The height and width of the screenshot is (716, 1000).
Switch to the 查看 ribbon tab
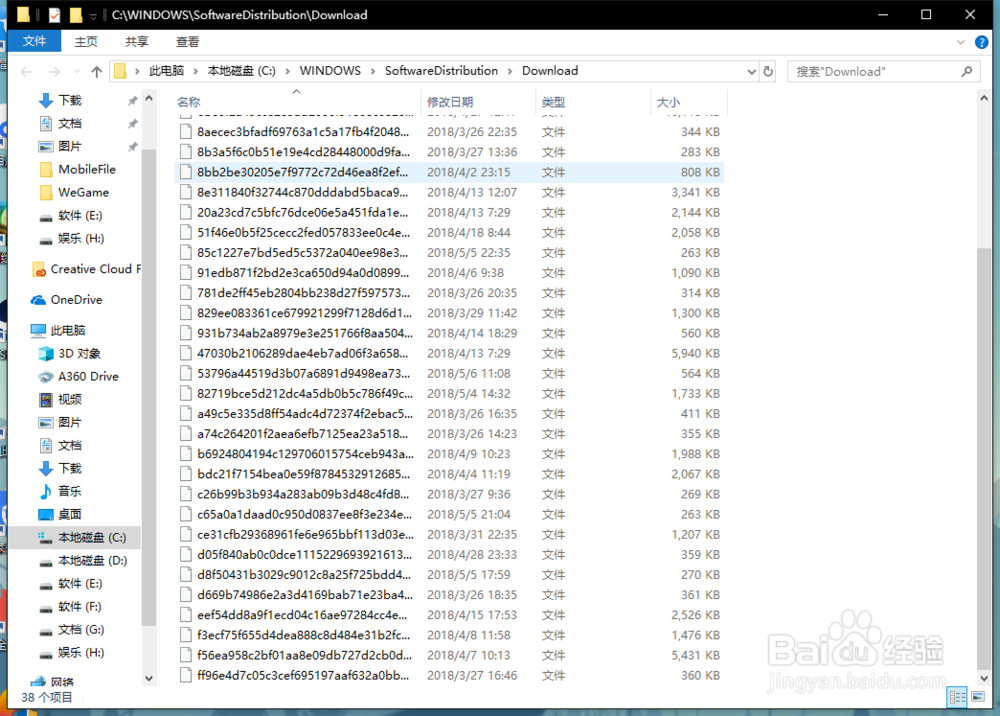tap(190, 42)
